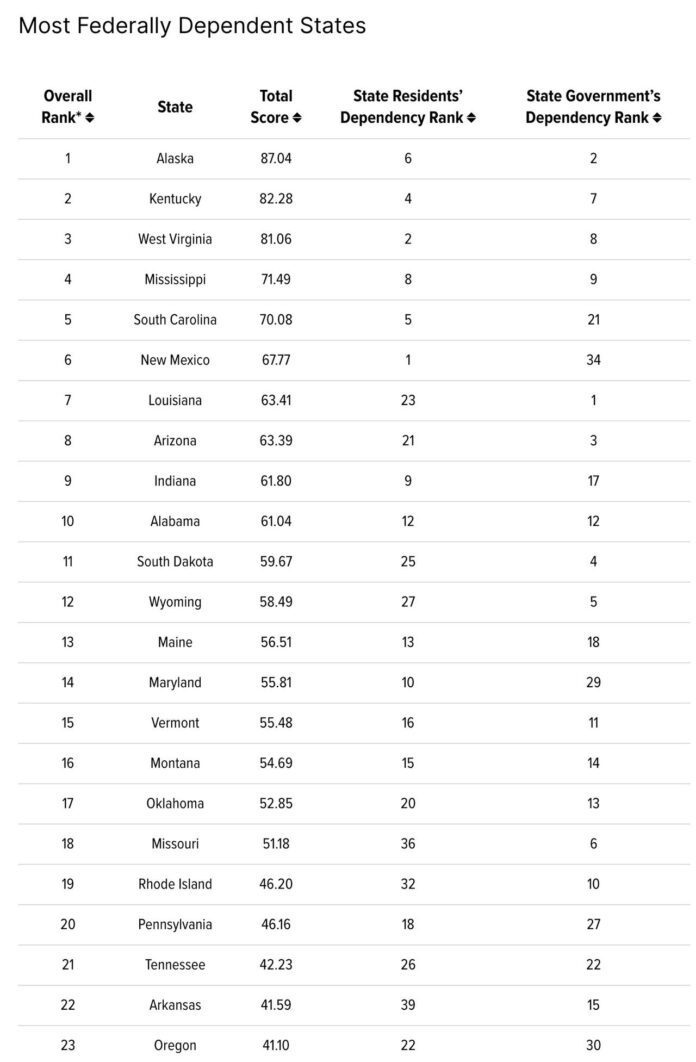Click State Residents' Dependency Rank sort icon
Screen dimensions: 696x1062
[x=471, y=118]
